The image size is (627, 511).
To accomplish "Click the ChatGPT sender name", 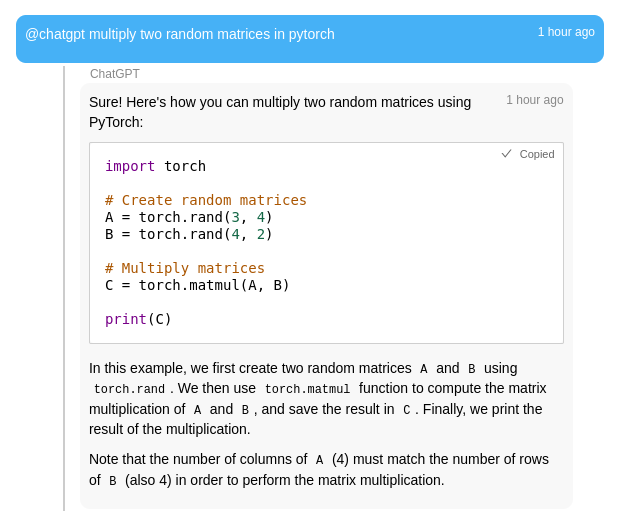I will click(115, 74).
